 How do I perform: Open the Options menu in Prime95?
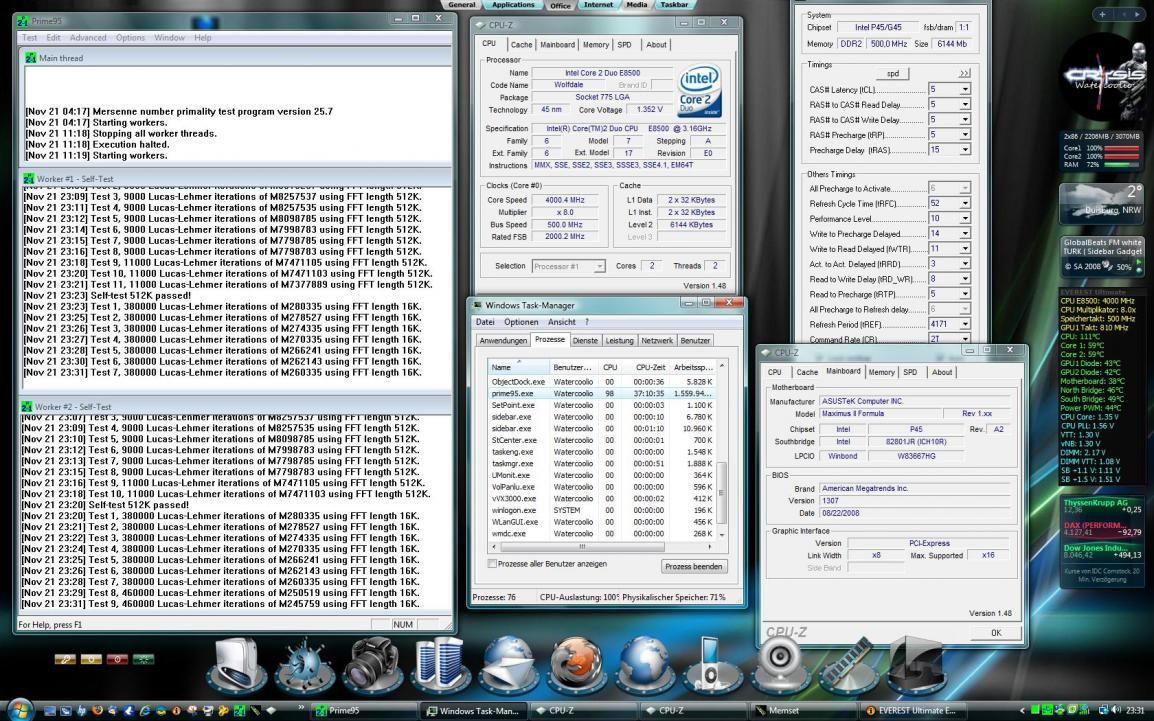[130, 38]
